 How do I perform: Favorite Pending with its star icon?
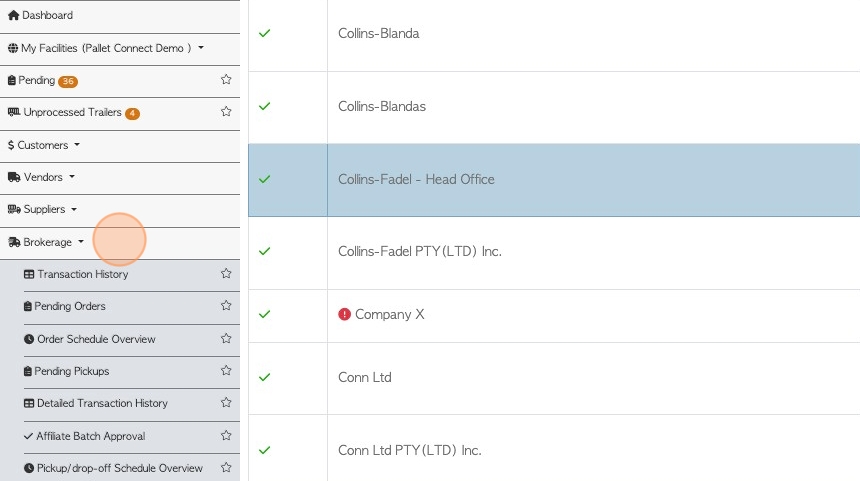coord(226,80)
